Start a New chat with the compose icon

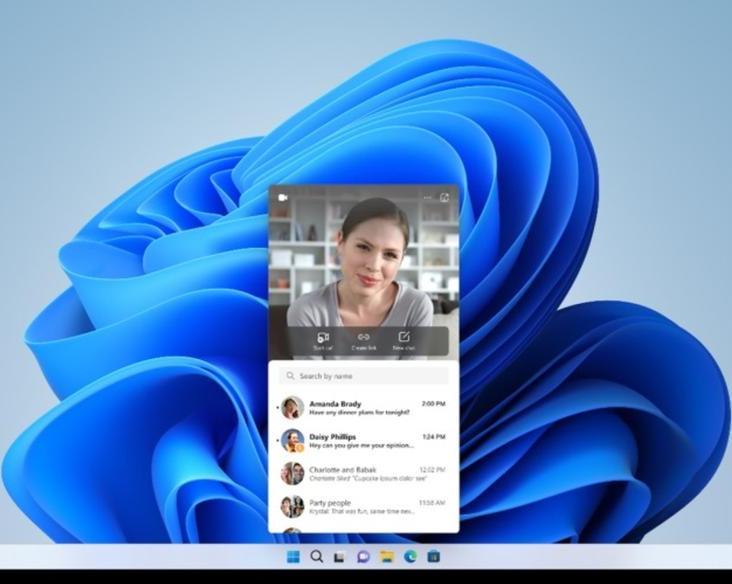click(x=404, y=337)
